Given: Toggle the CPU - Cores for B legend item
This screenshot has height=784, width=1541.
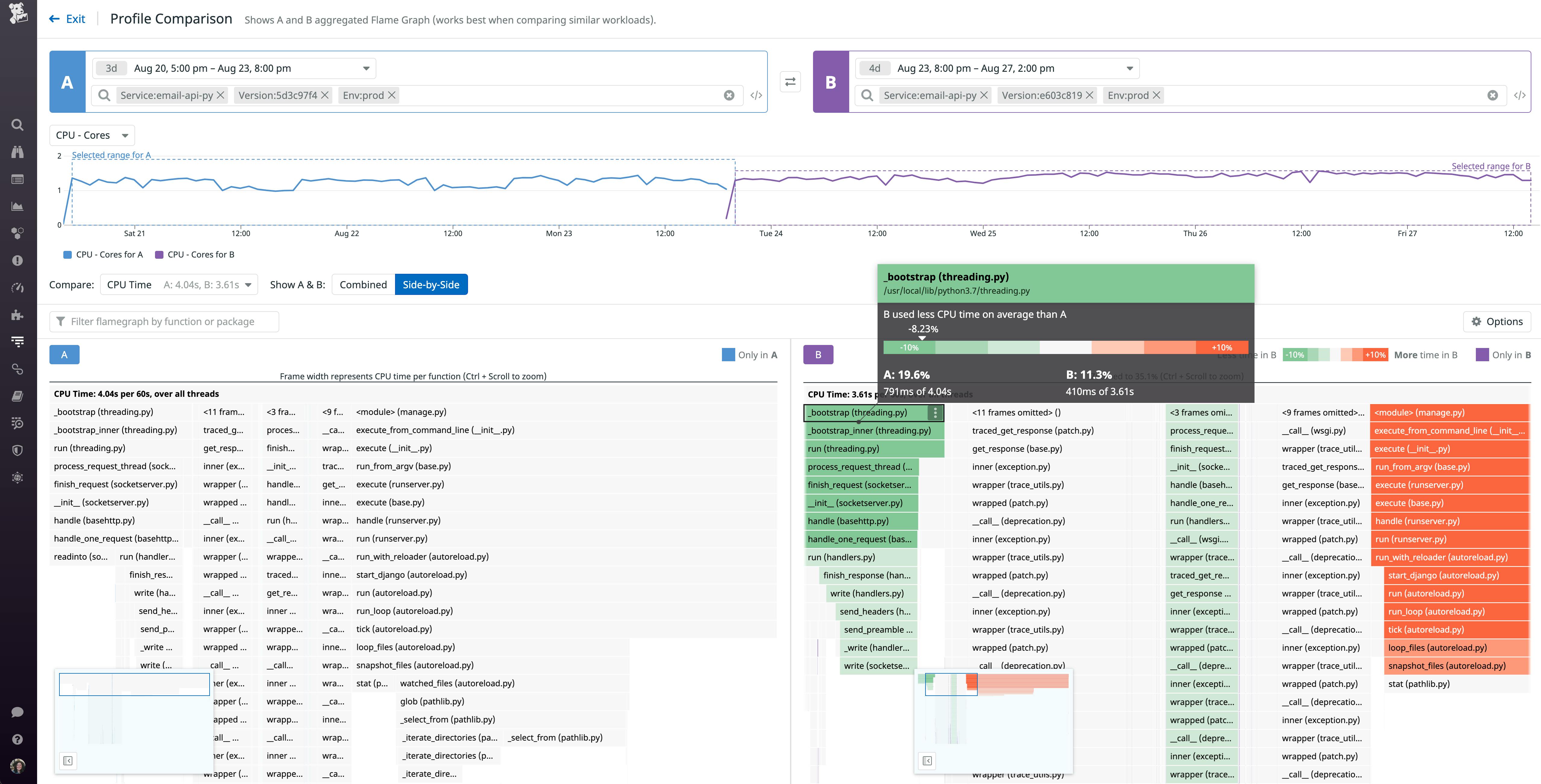Looking at the screenshot, I should pyautogui.click(x=198, y=254).
